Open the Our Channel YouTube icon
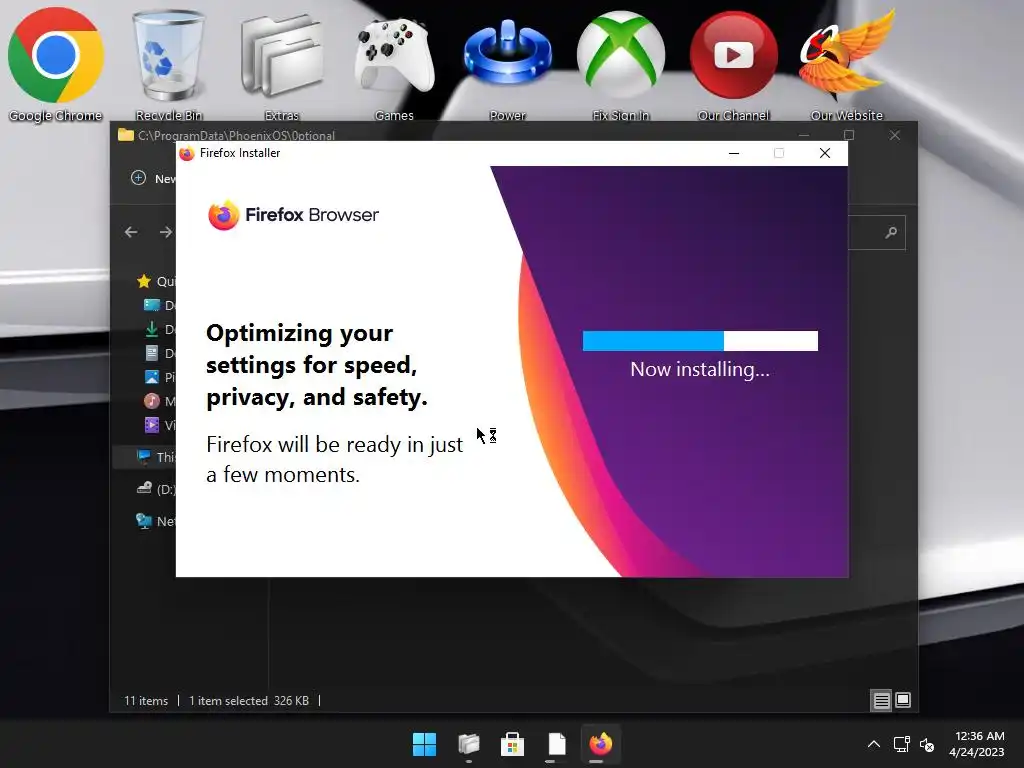The width and height of the screenshot is (1024, 768). point(733,64)
